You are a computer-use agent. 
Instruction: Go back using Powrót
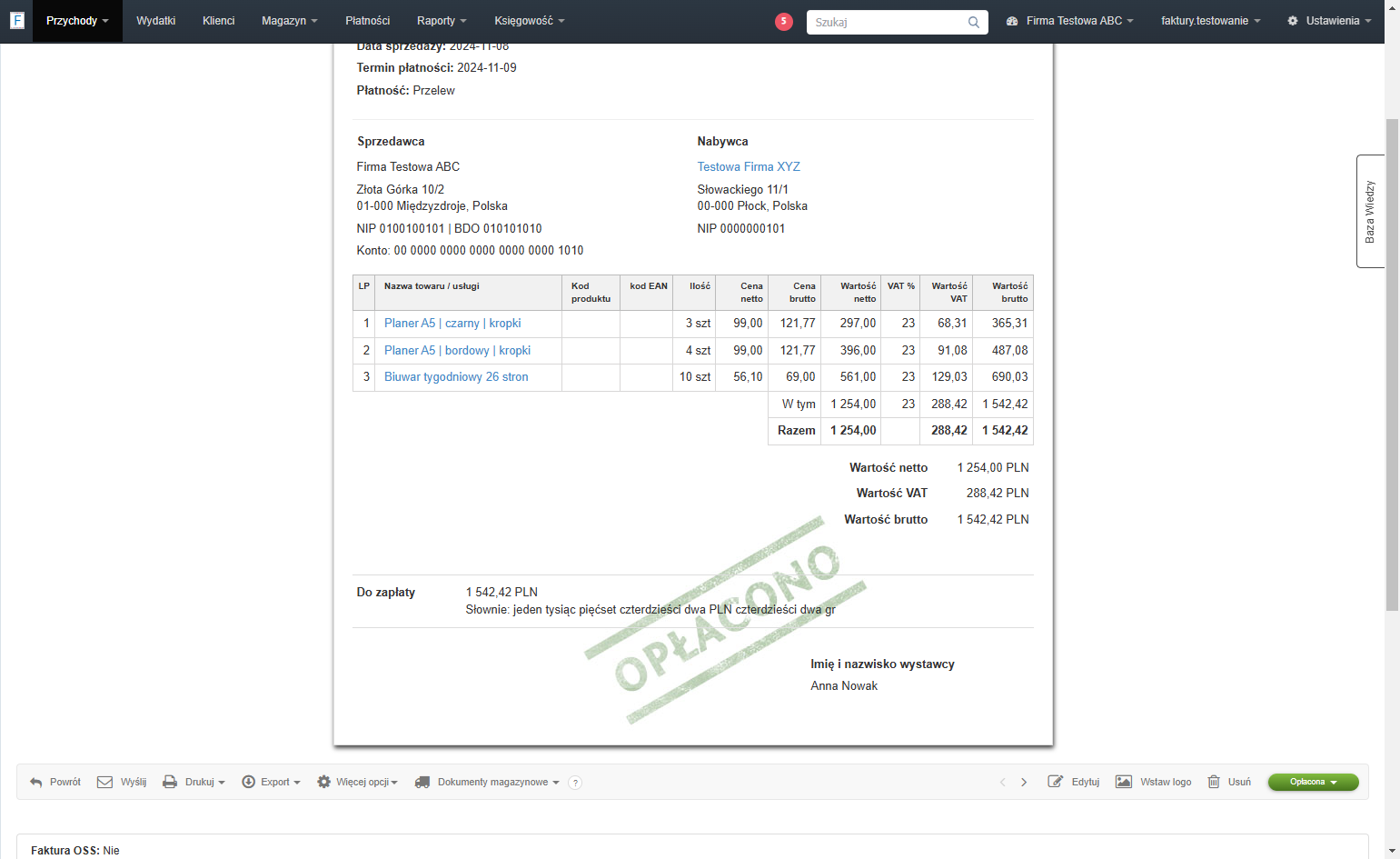pos(55,782)
